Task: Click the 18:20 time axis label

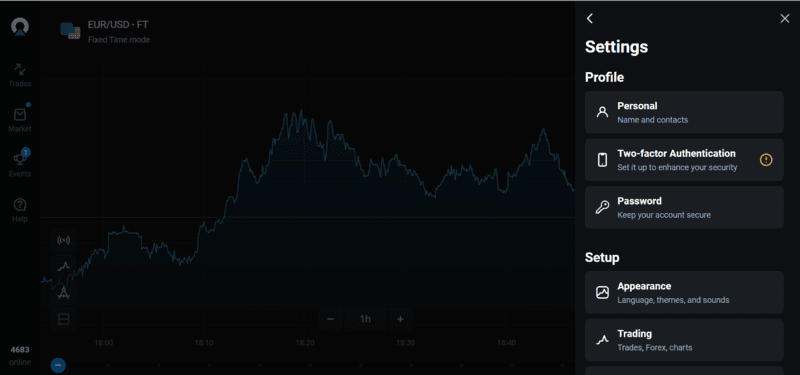Action: pos(305,343)
